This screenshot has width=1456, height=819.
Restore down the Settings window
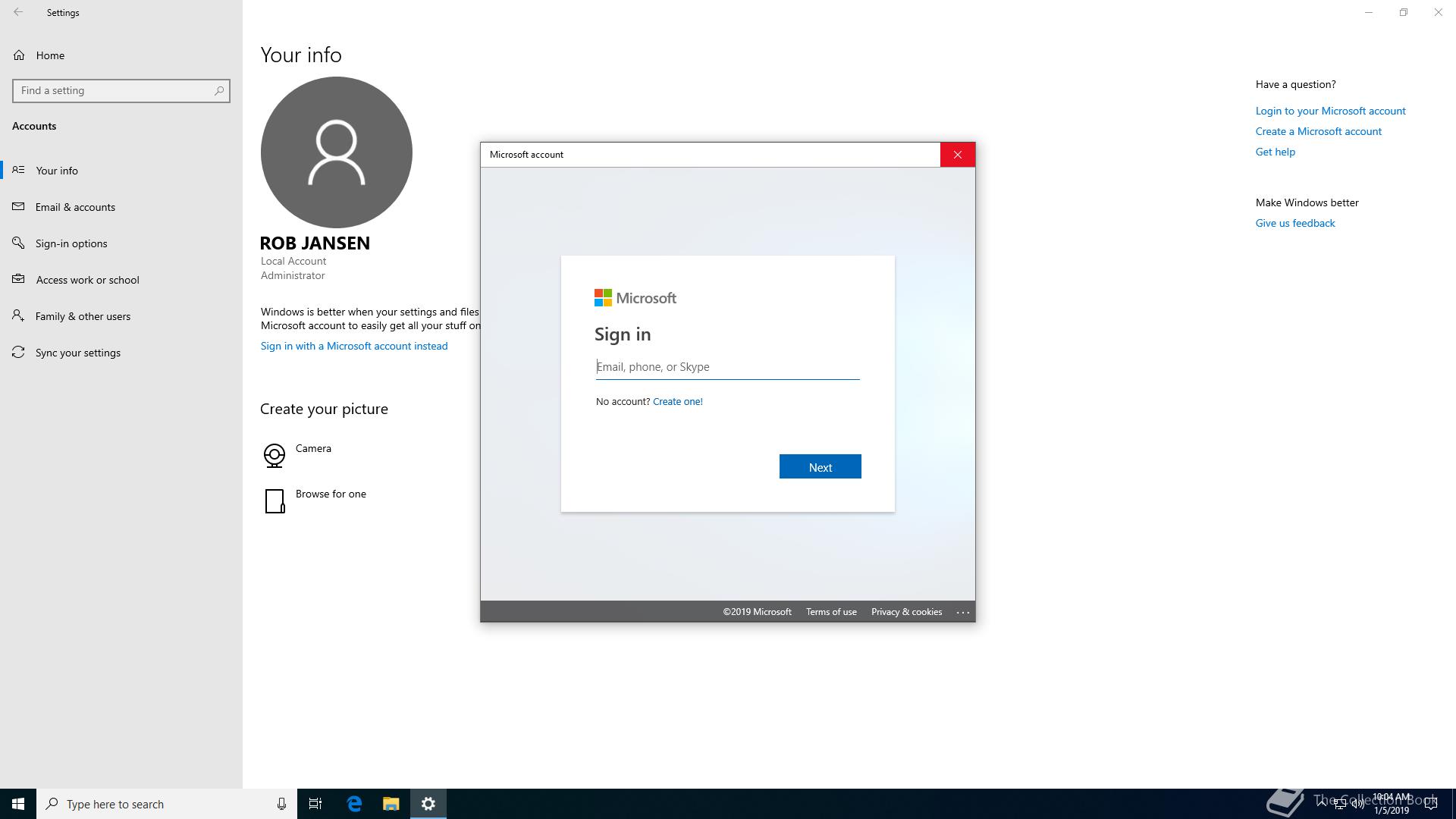pyautogui.click(x=1404, y=12)
